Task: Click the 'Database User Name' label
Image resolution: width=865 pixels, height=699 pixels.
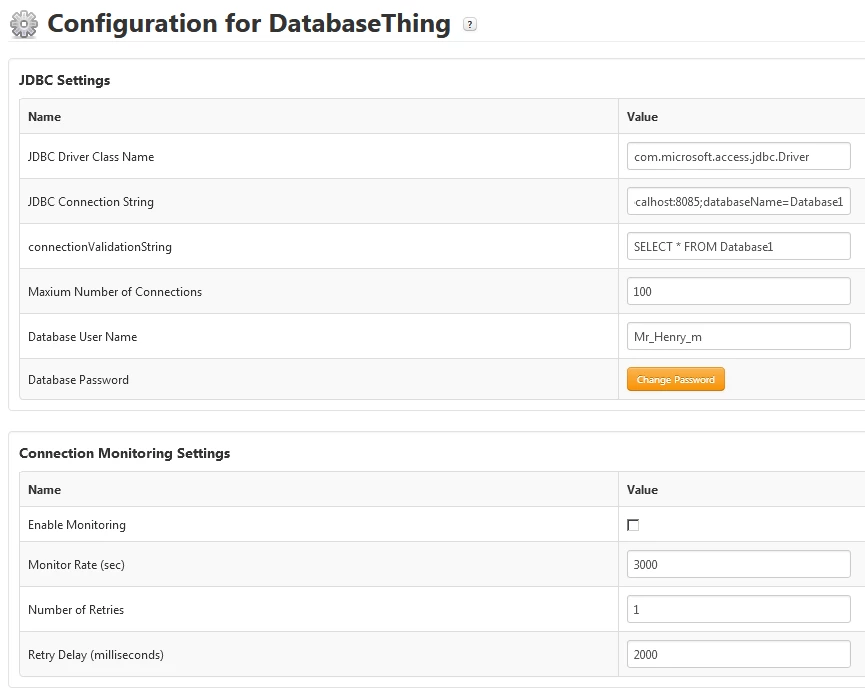Action: coord(82,337)
